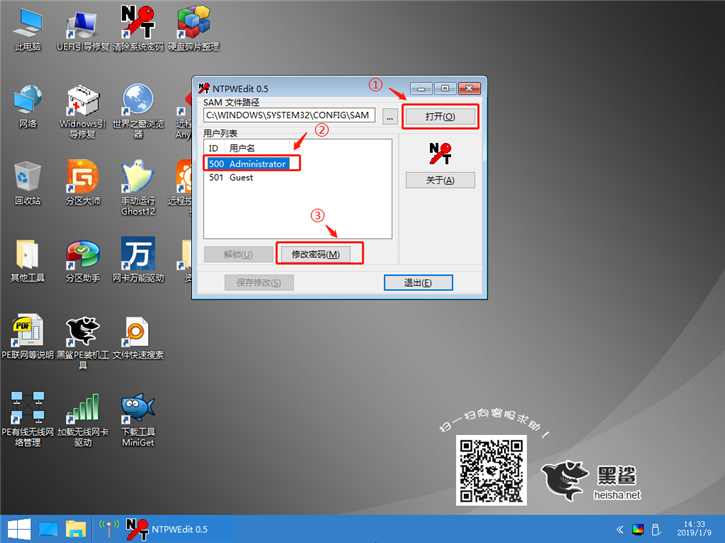Open the 清除系统密码 desktop shortcut
This screenshot has width=725, height=543.
click(x=139, y=24)
